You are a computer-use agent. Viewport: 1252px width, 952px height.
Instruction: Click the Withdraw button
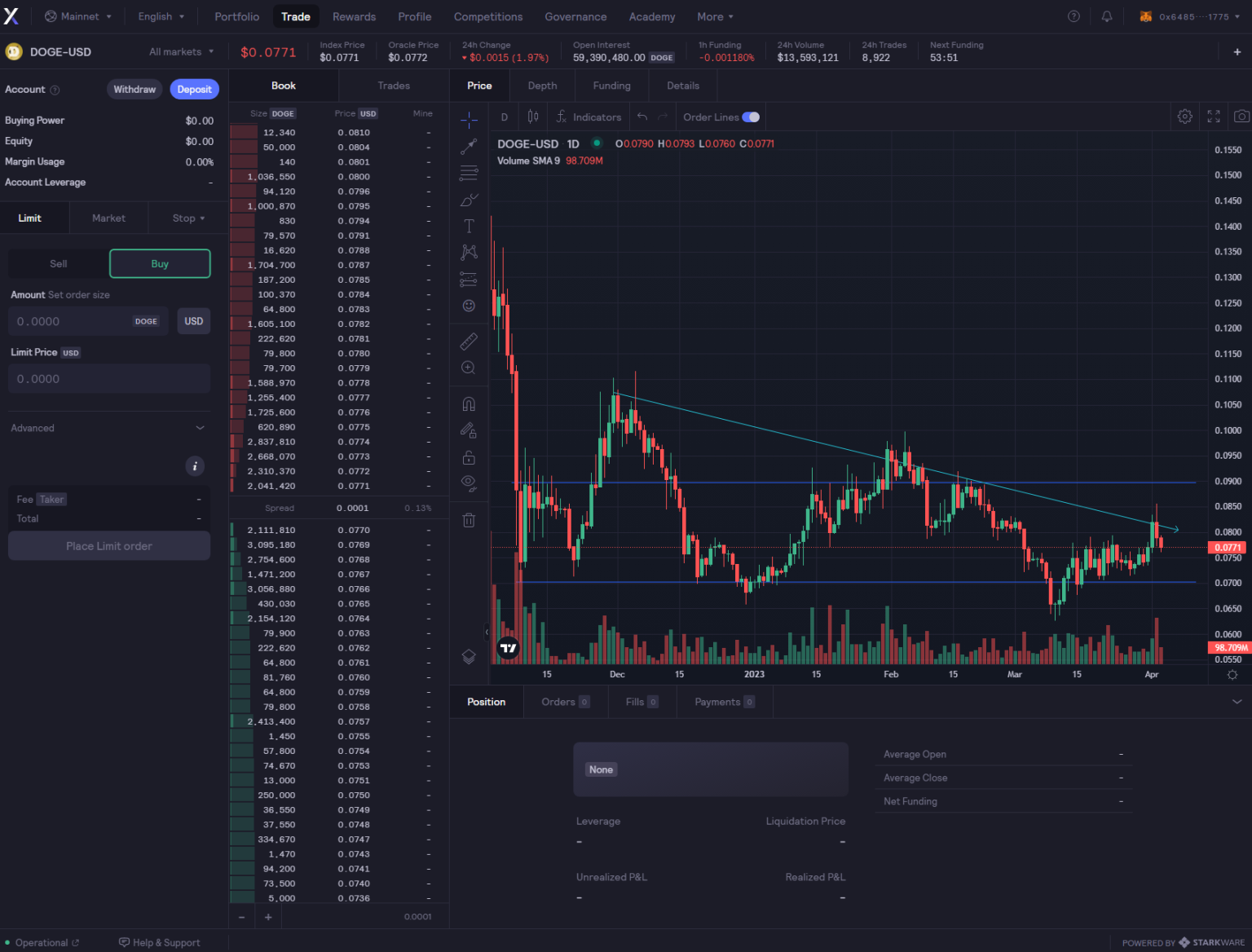coord(134,90)
